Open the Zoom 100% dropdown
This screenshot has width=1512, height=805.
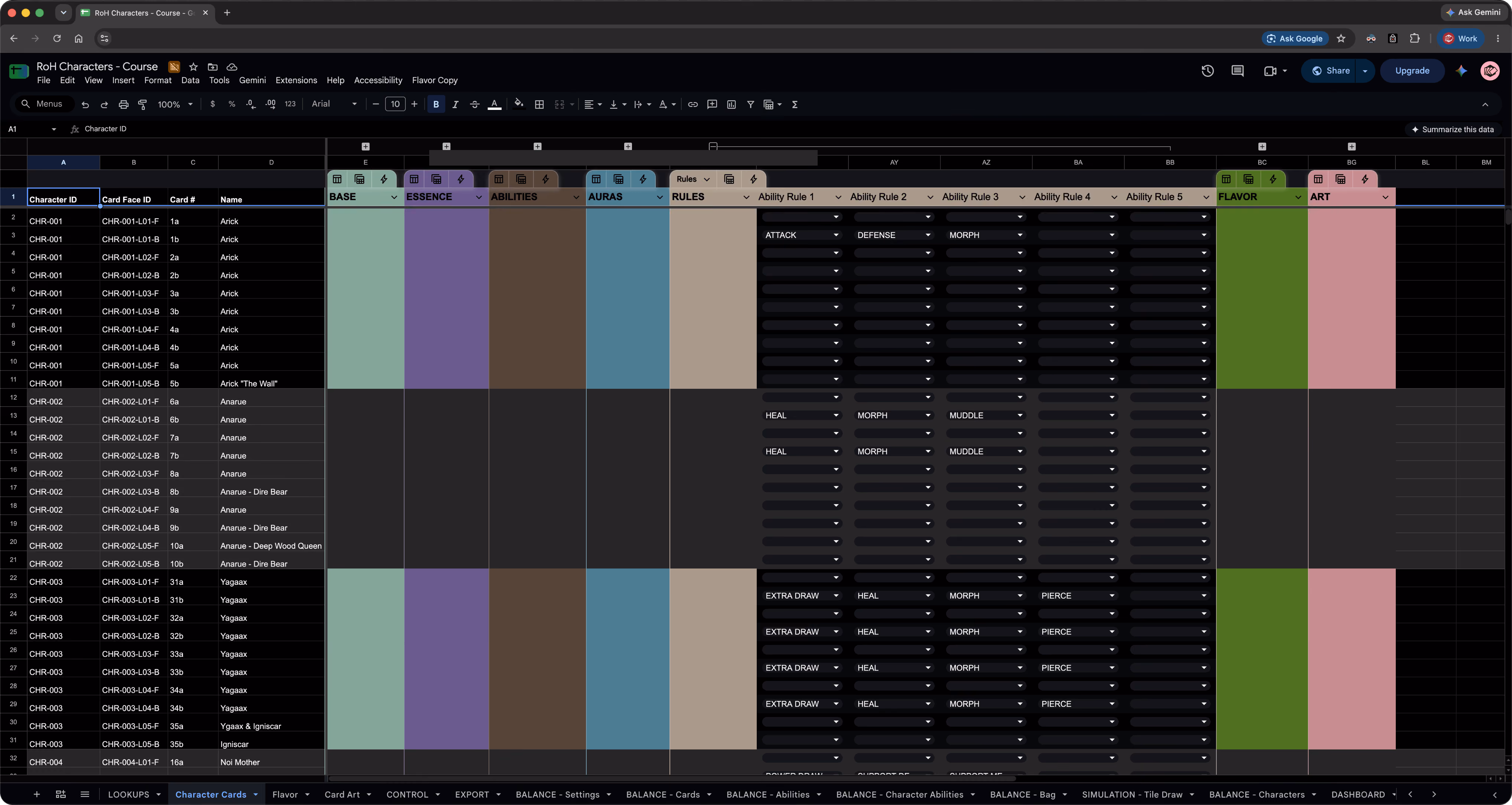175,104
